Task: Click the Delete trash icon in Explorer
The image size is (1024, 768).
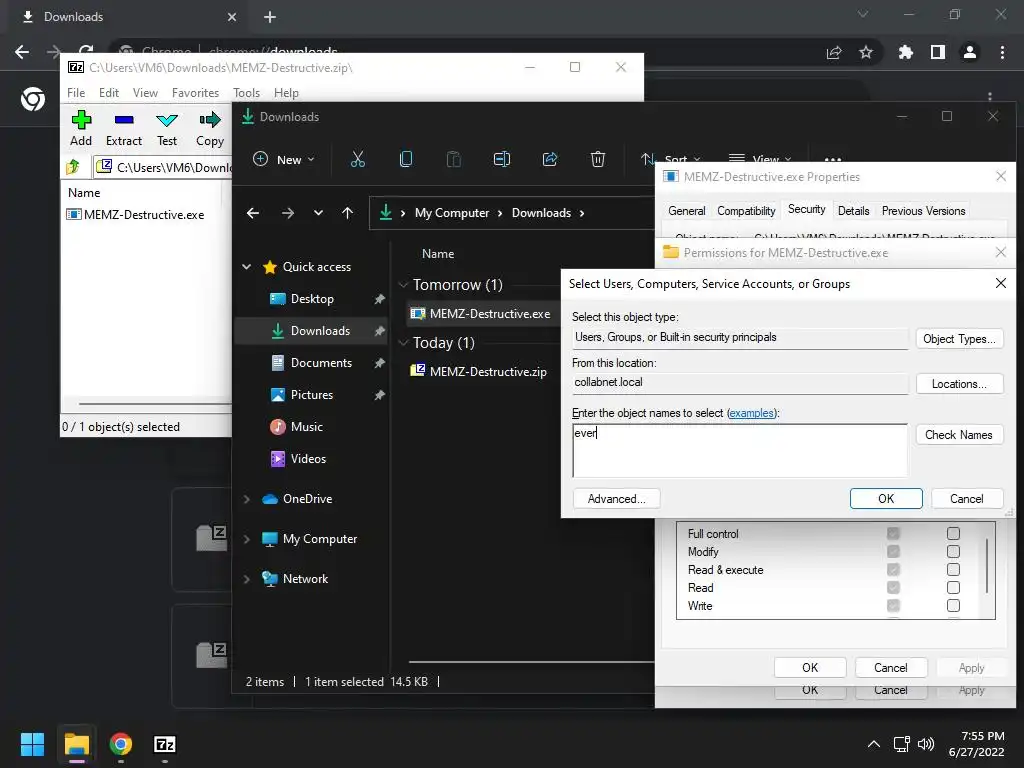Action: point(598,159)
